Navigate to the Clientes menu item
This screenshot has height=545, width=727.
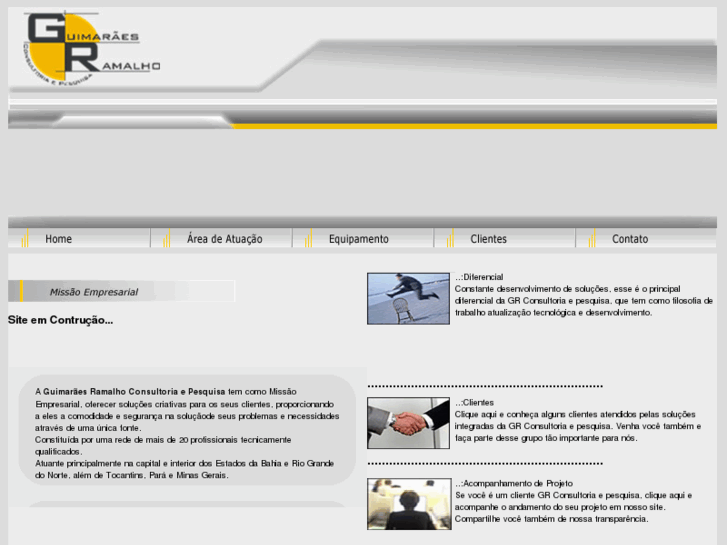(x=488, y=239)
